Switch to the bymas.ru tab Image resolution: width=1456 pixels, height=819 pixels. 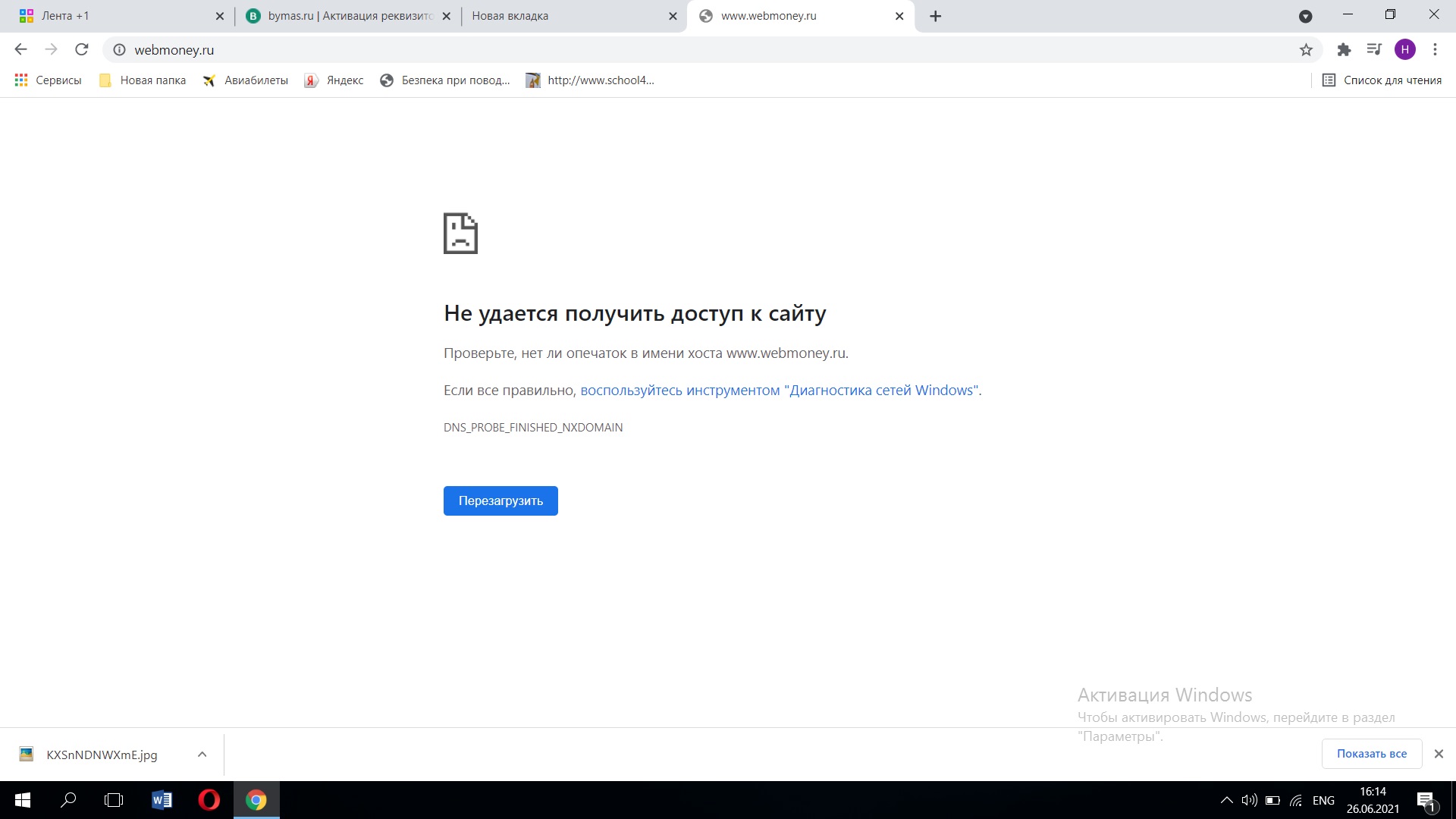coord(341,16)
